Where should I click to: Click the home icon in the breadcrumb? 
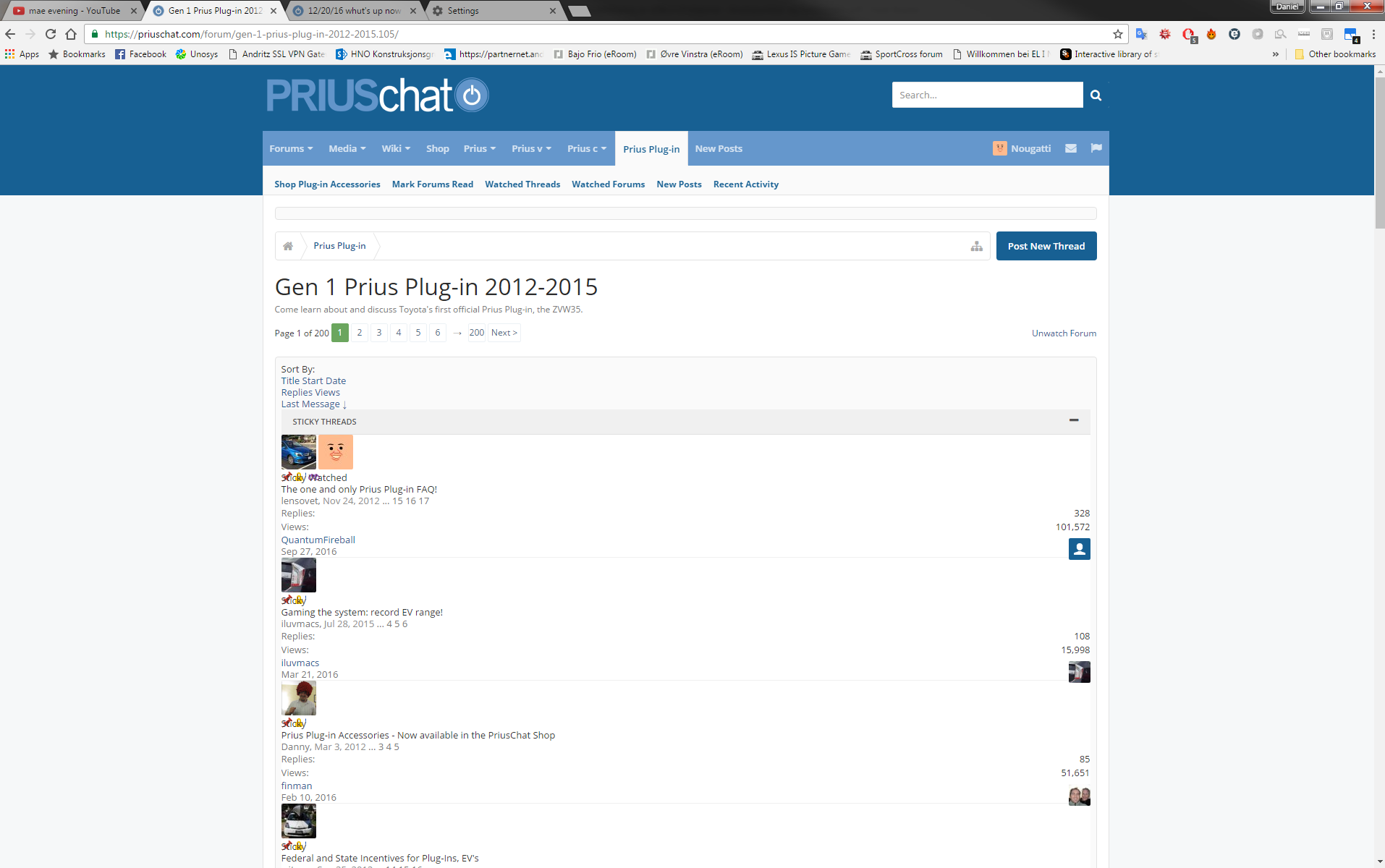(288, 246)
